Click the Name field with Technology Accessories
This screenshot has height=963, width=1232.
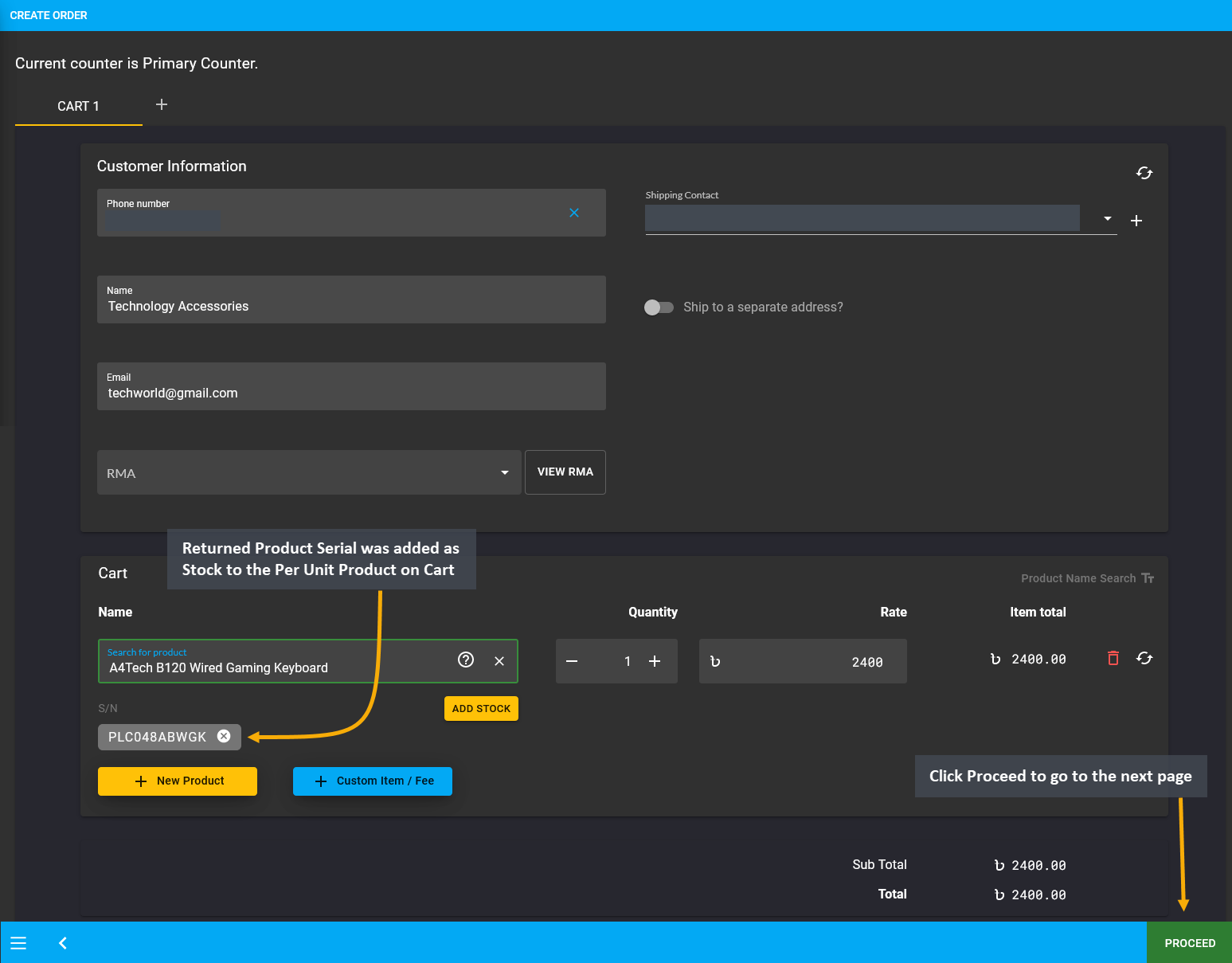pyautogui.click(x=351, y=299)
